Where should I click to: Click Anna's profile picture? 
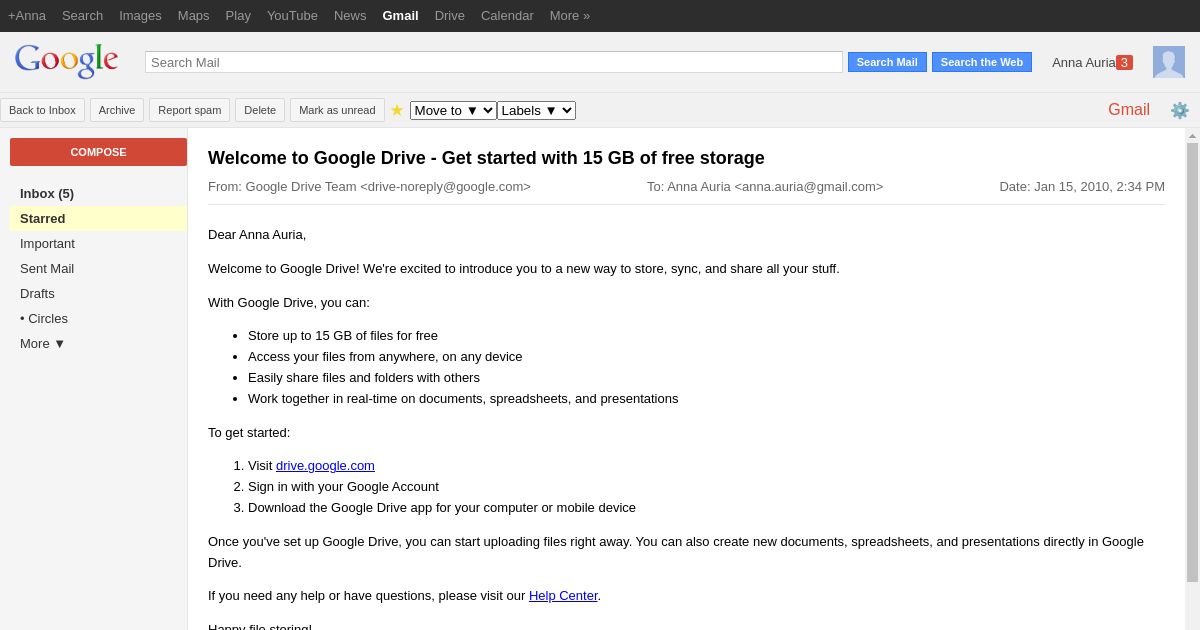coord(1168,61)
